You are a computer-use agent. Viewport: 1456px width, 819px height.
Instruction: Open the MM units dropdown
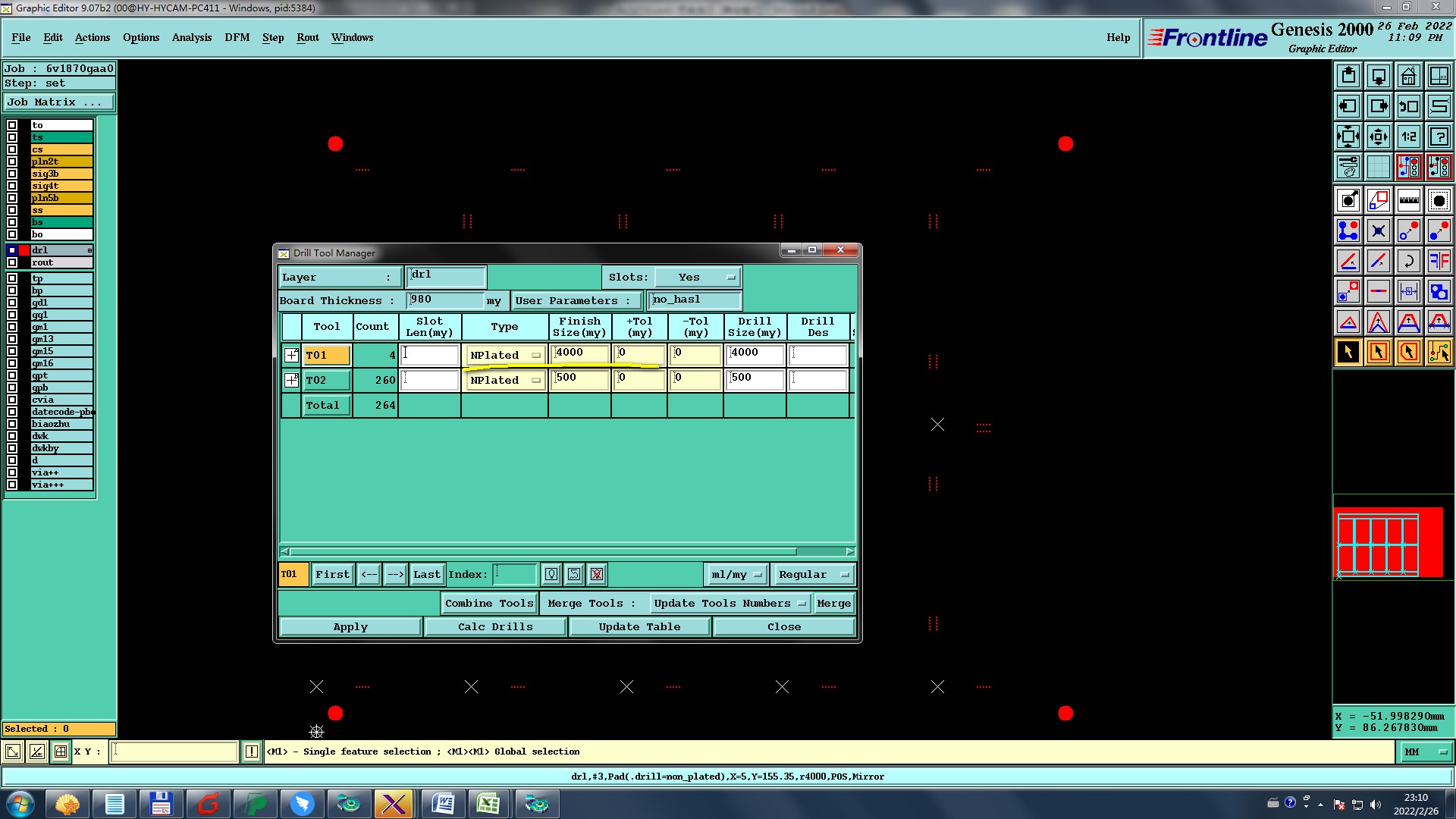pyautogui.click(x=1426, y=752)
